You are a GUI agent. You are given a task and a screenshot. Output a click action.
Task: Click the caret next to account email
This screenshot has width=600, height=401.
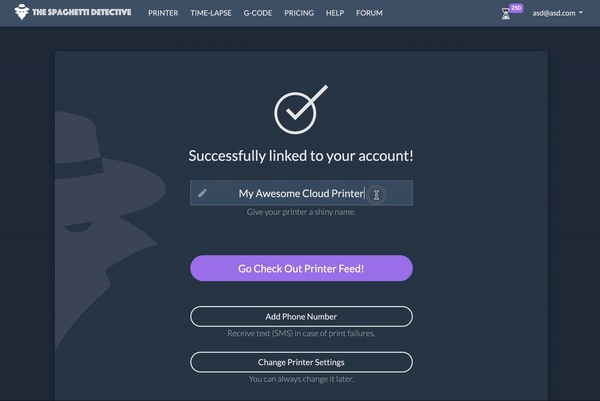(x=581, y=13)
